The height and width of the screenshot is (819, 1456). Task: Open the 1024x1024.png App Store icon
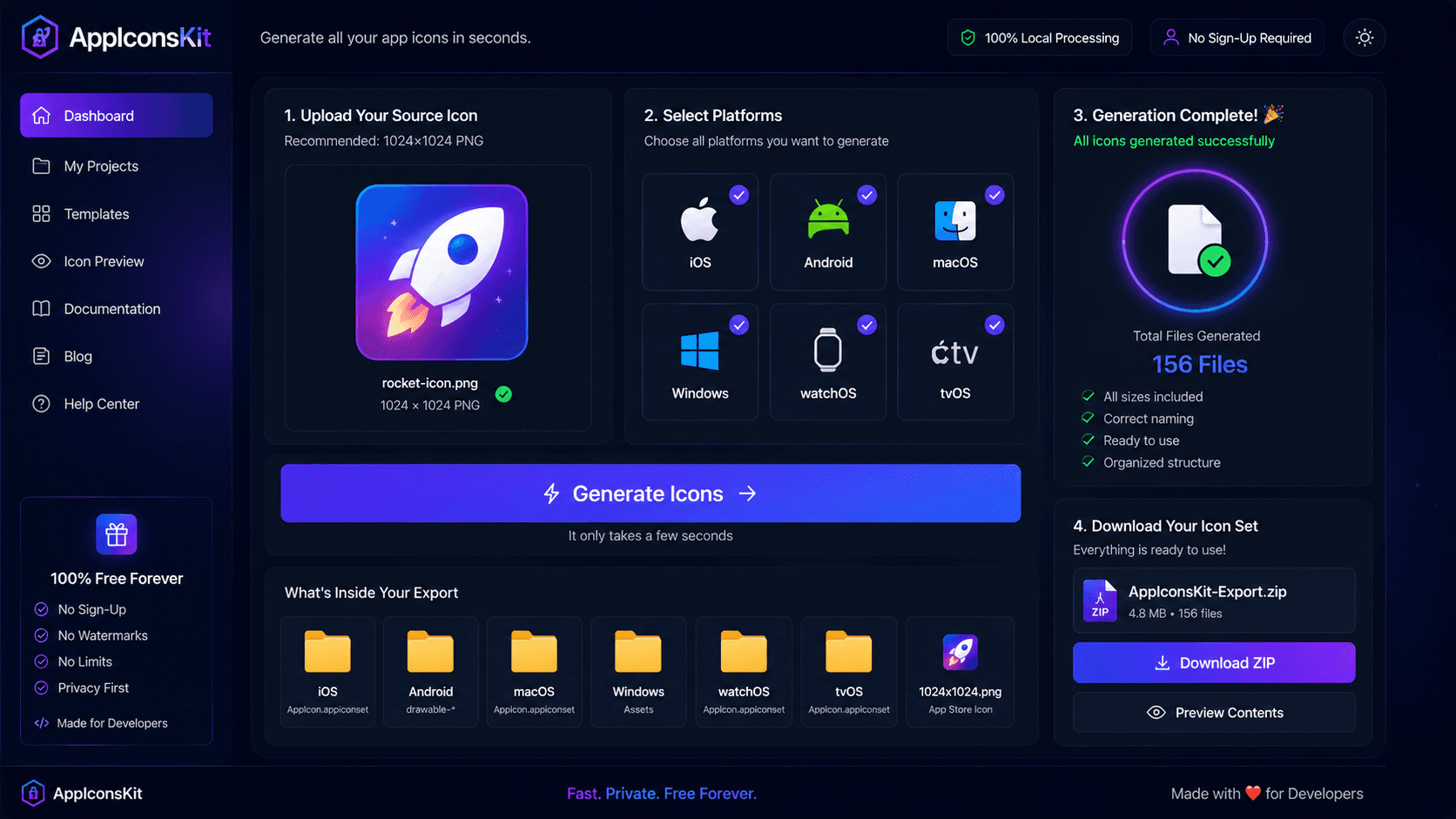point(961,672)
